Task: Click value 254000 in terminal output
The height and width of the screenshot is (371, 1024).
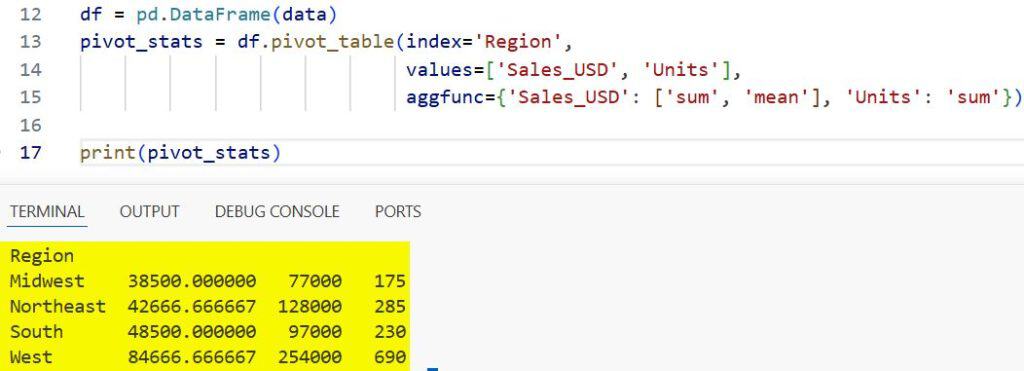Action: pos(310,357)
